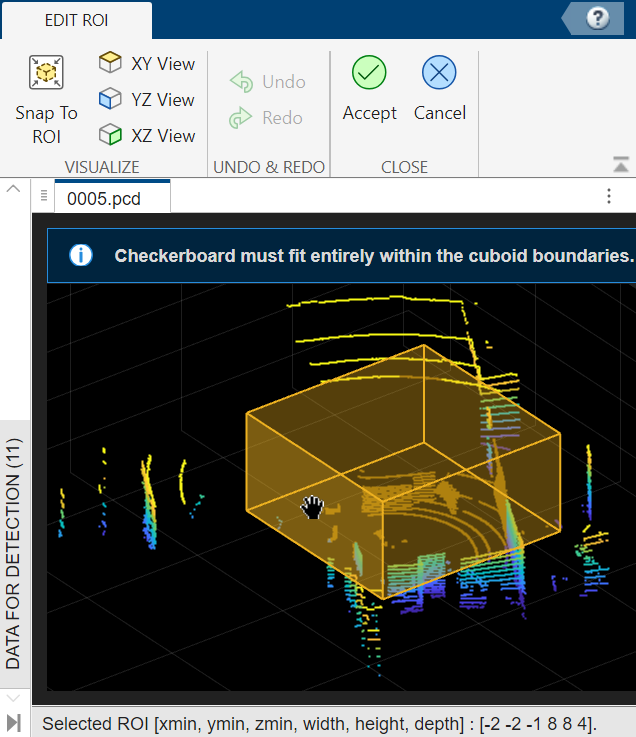The image size is (636, 737).
Task: Click the info icon in the checkerboard banner
Action: pos(81,256)
